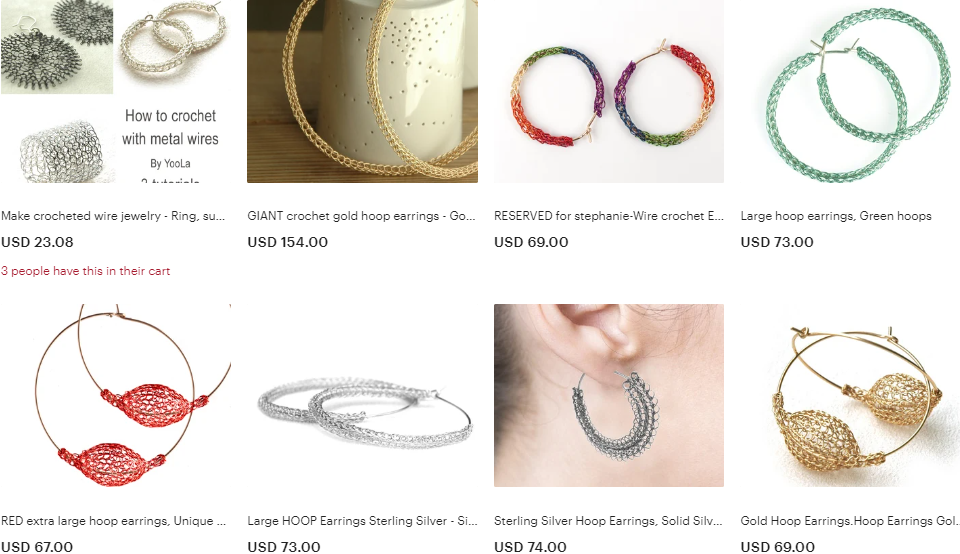
Task: Click the USD 23.08 price
Action: (37, 242)
